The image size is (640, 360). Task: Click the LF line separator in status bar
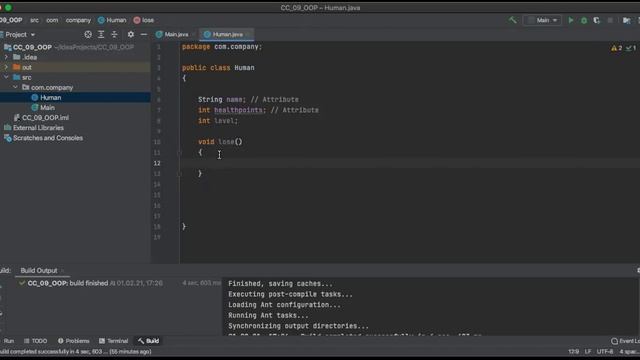click(x=588, y=351)
